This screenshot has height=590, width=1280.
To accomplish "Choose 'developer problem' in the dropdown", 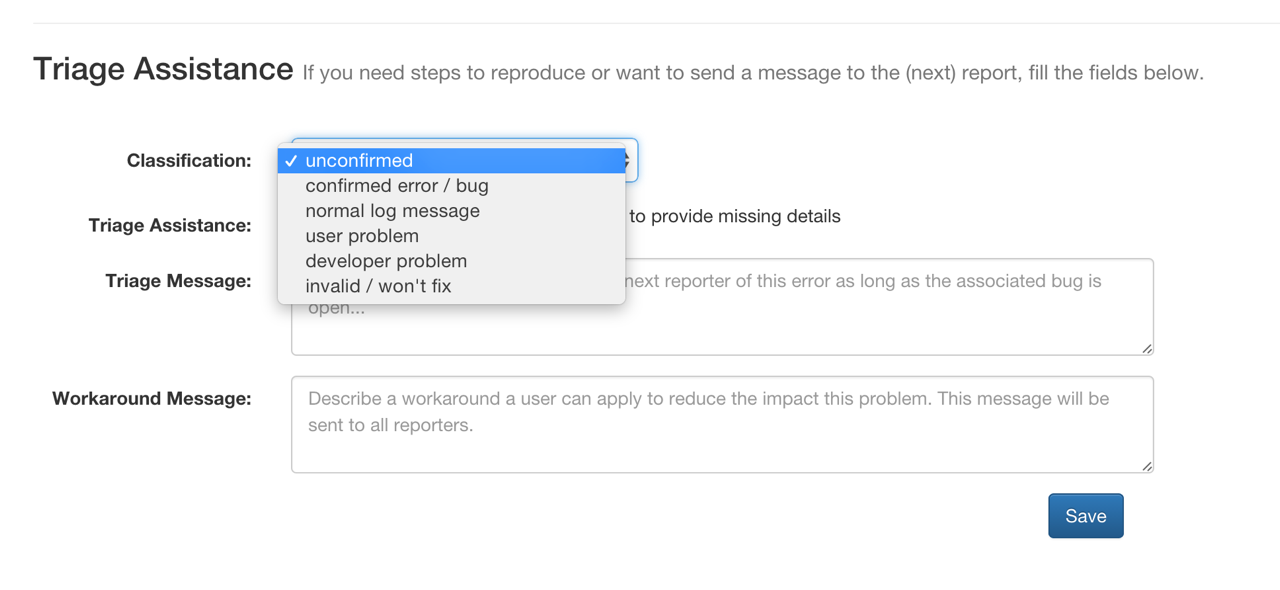I will (386, 261).
